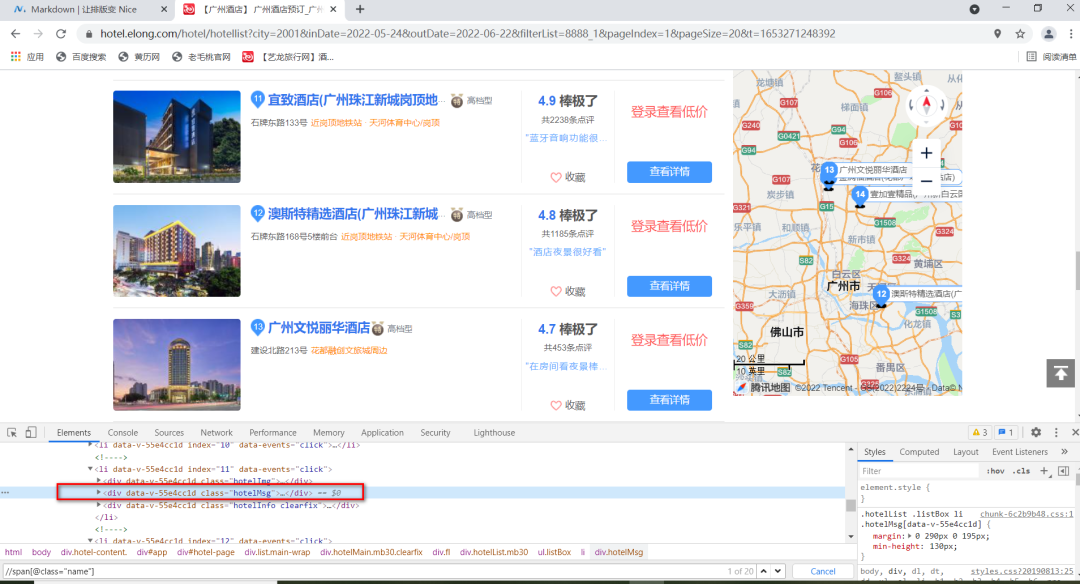Expand the hotelInfo clearfix div node

click(98, 505)
